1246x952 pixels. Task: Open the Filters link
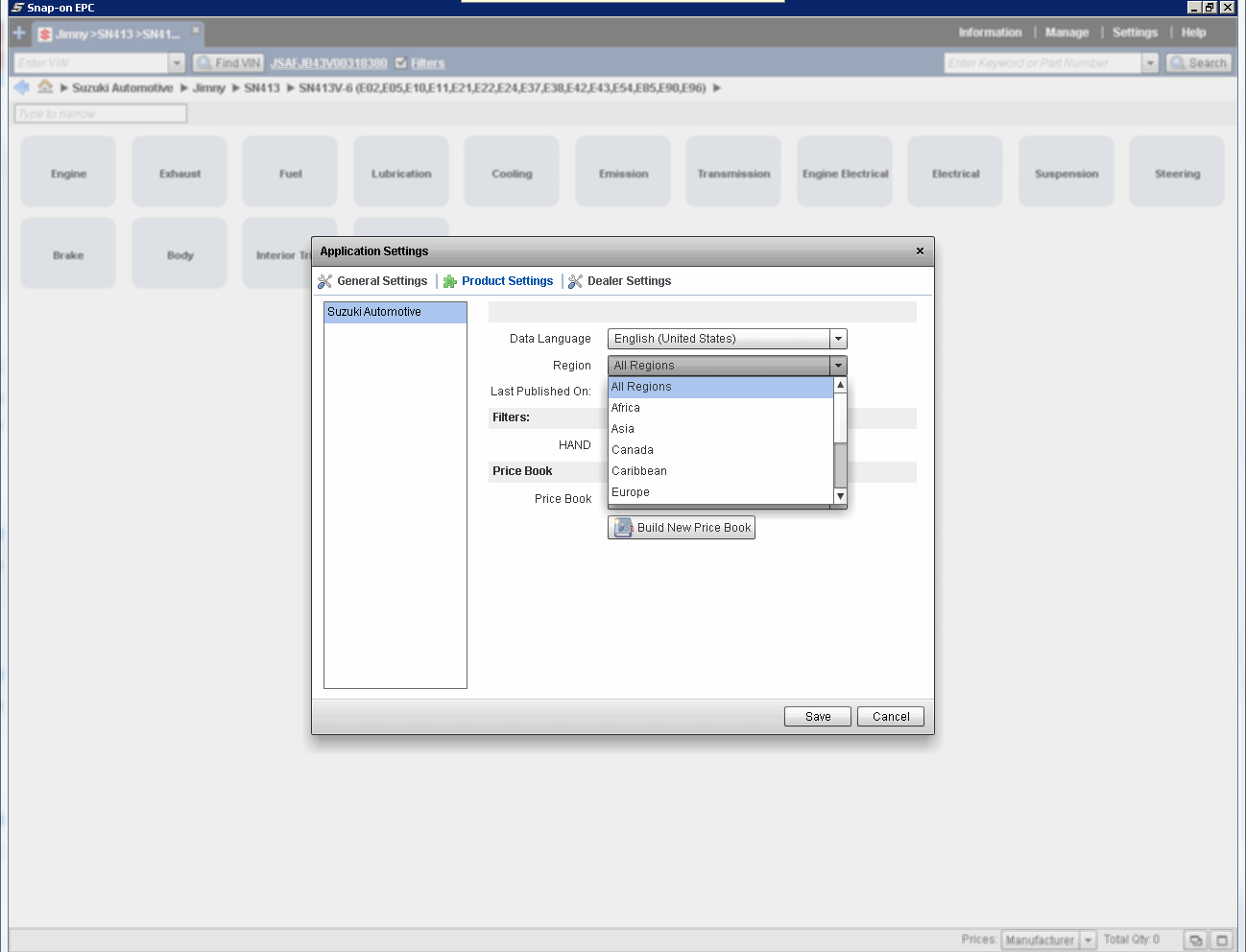pyautogui.click(x=428, y=63)
